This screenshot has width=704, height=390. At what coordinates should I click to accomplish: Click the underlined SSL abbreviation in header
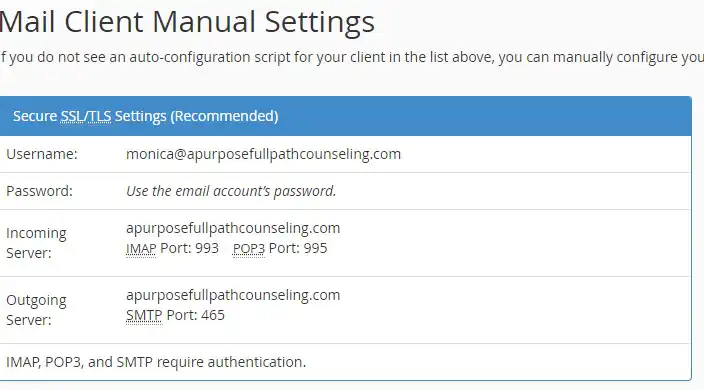[x=72, y=116]
